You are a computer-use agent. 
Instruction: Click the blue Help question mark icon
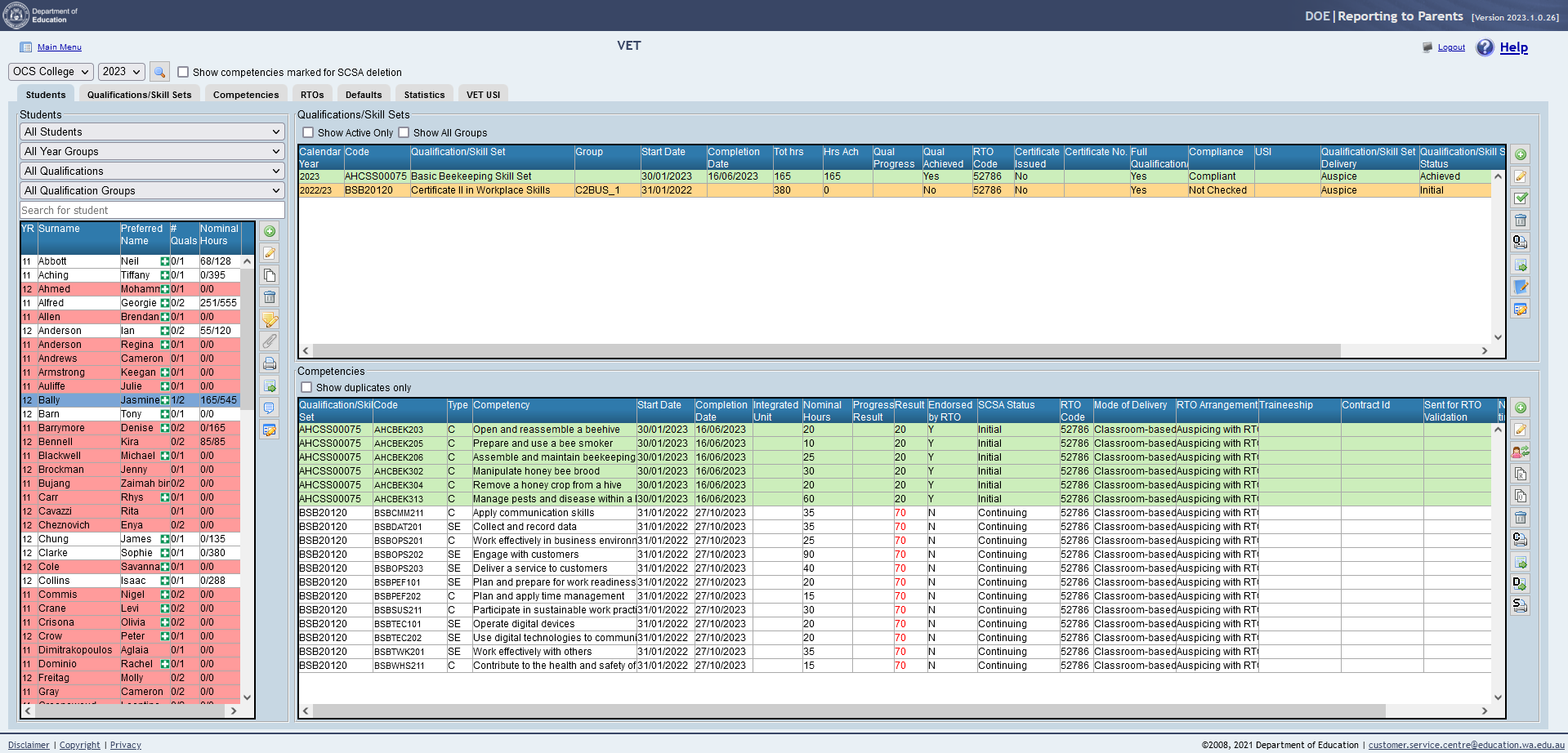pyautogui.click(x=1485, y=47)
